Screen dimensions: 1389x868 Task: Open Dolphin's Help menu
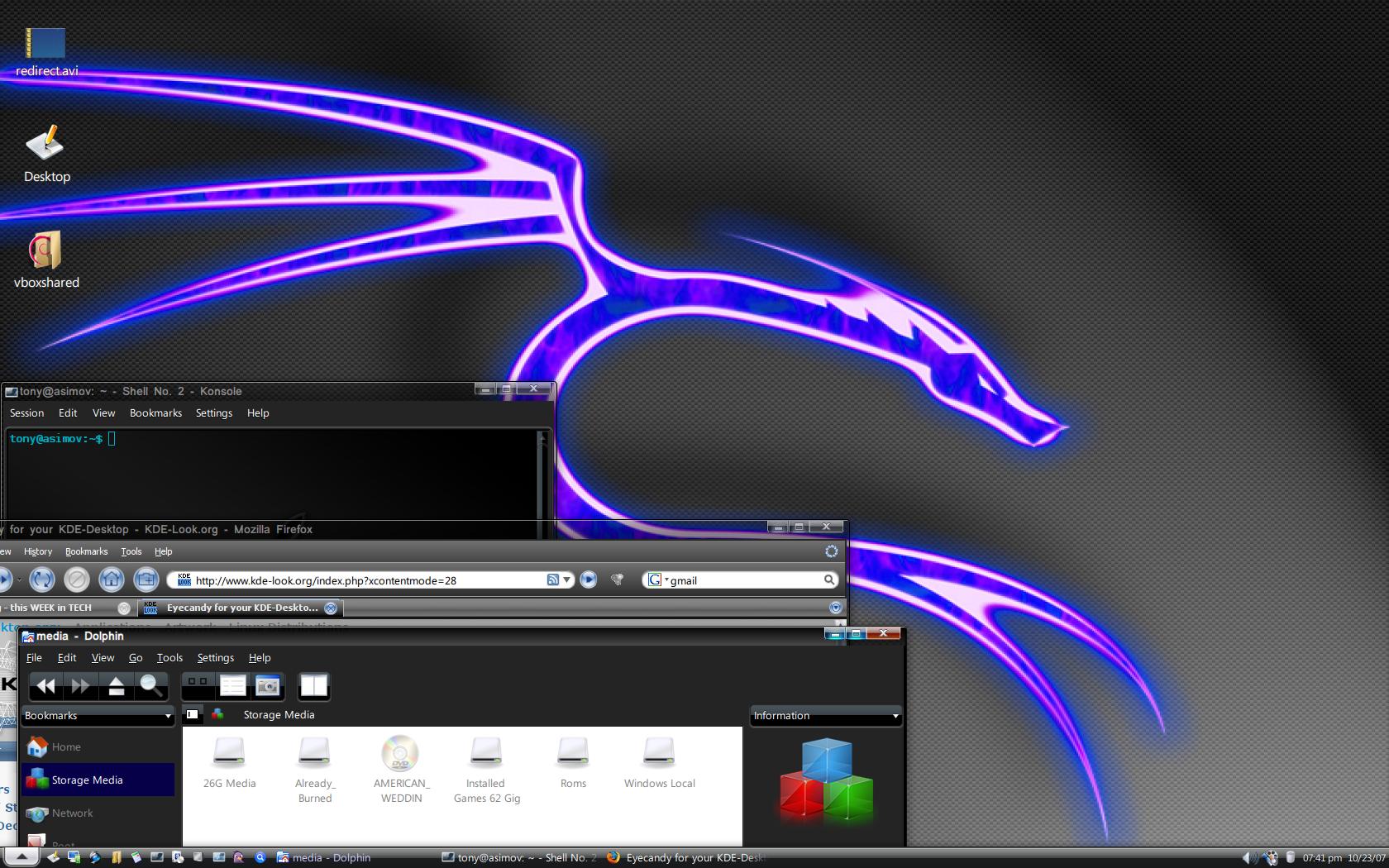point(260,658)
